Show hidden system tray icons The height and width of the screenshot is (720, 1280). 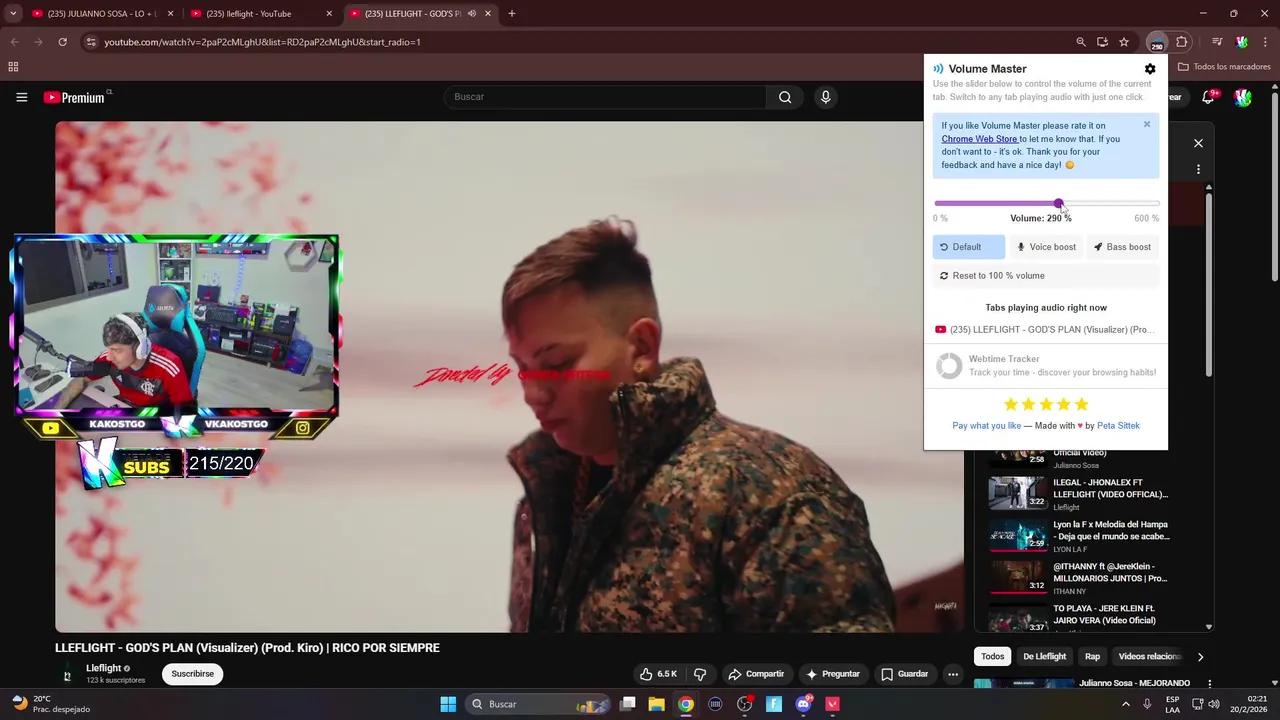[1126, 704]
